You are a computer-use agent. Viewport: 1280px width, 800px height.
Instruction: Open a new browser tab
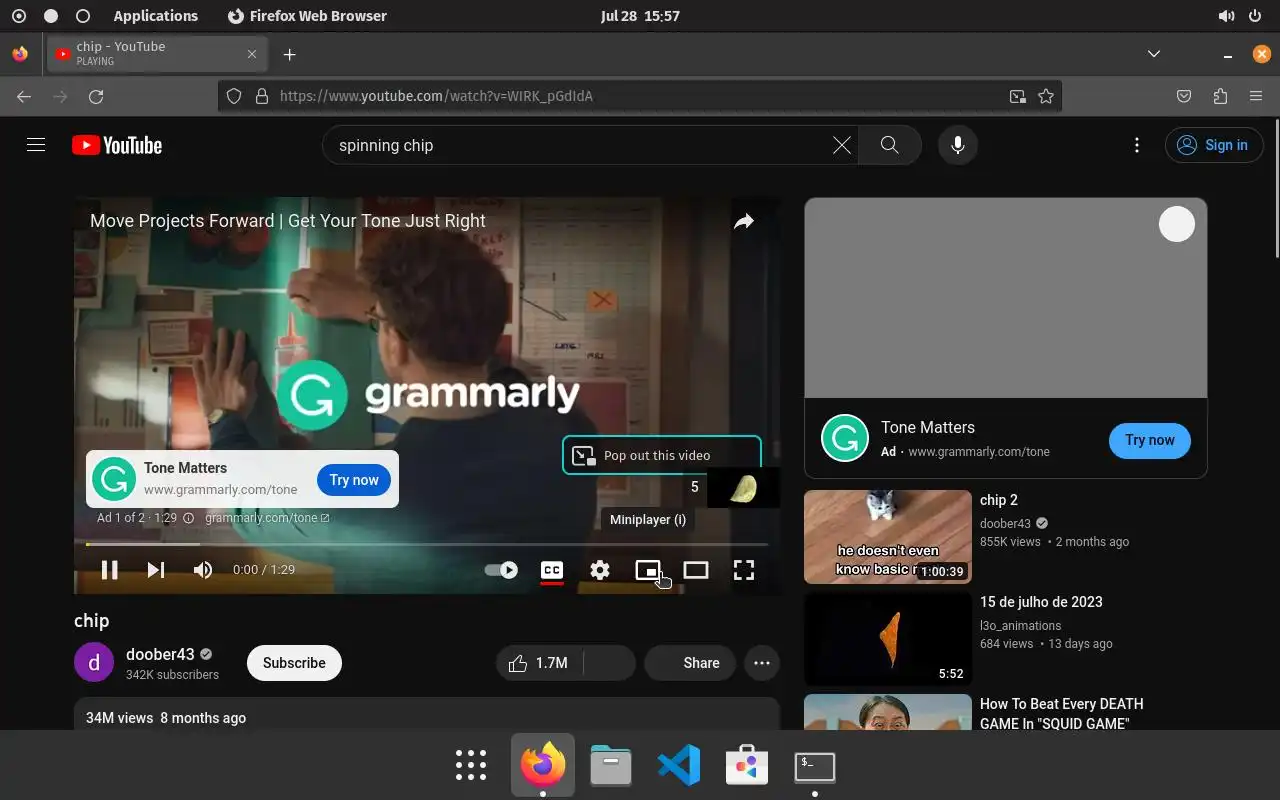(289, 54)
